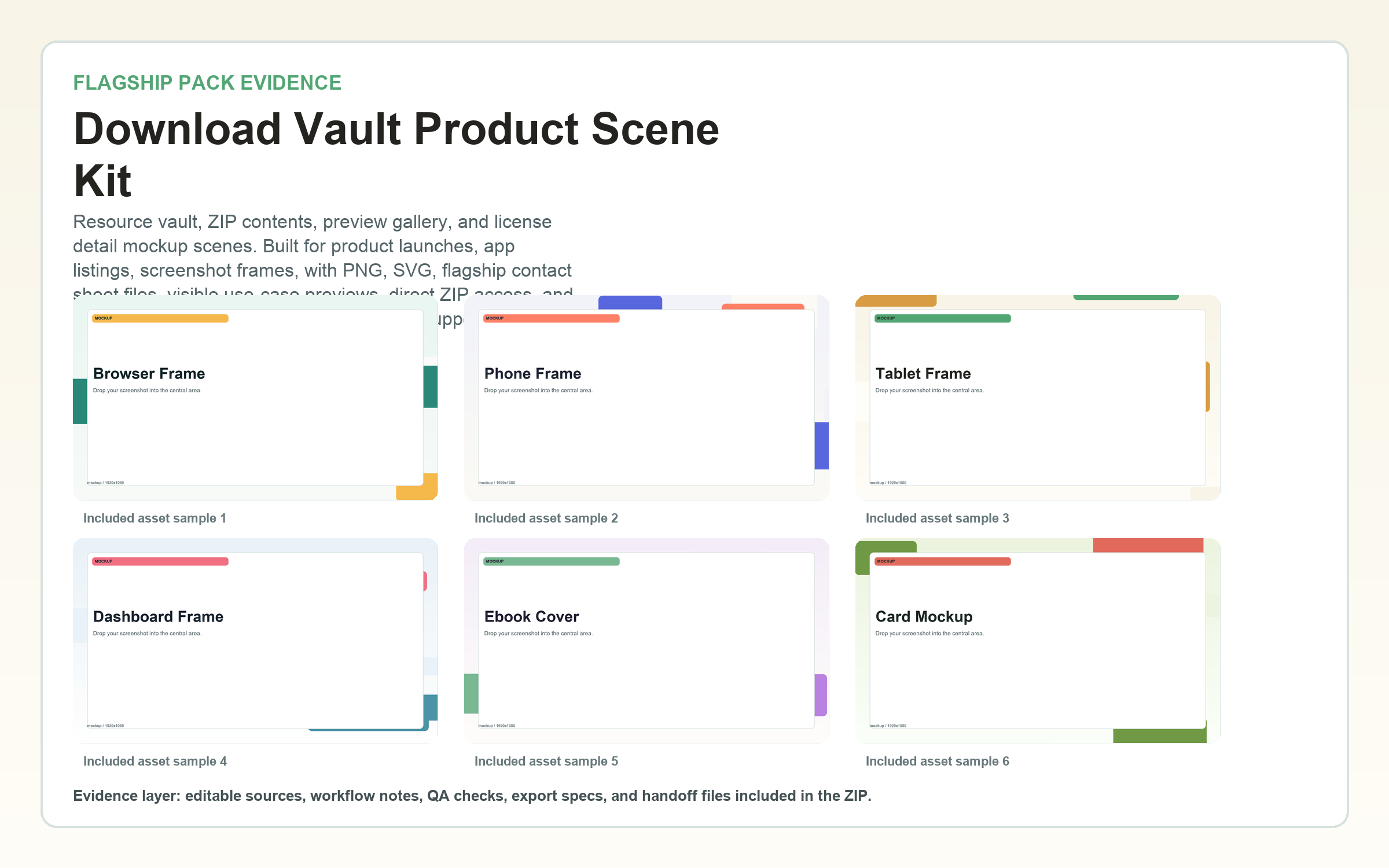This screenshot has width=1389, height=868.
Task: Click the red MOCKUP tag in Card Mockup
Action: tap(943, 561)
